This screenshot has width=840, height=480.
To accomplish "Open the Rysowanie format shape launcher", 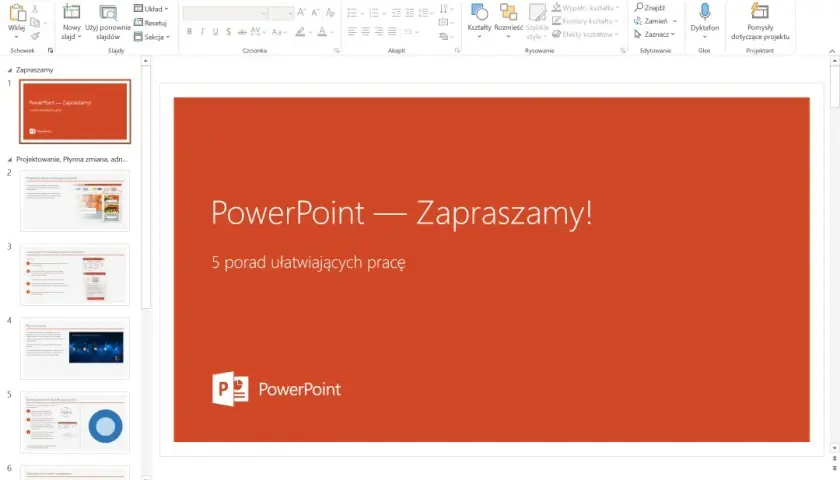I will point(622,51).
